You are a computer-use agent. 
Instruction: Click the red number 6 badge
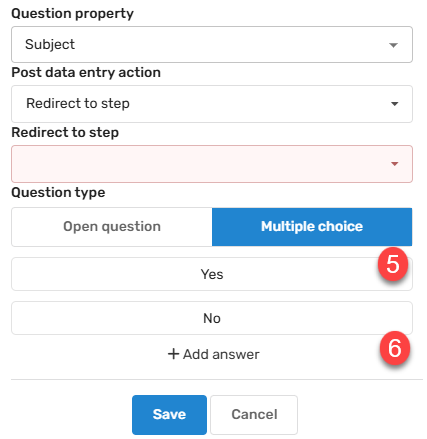coord(395,348)
